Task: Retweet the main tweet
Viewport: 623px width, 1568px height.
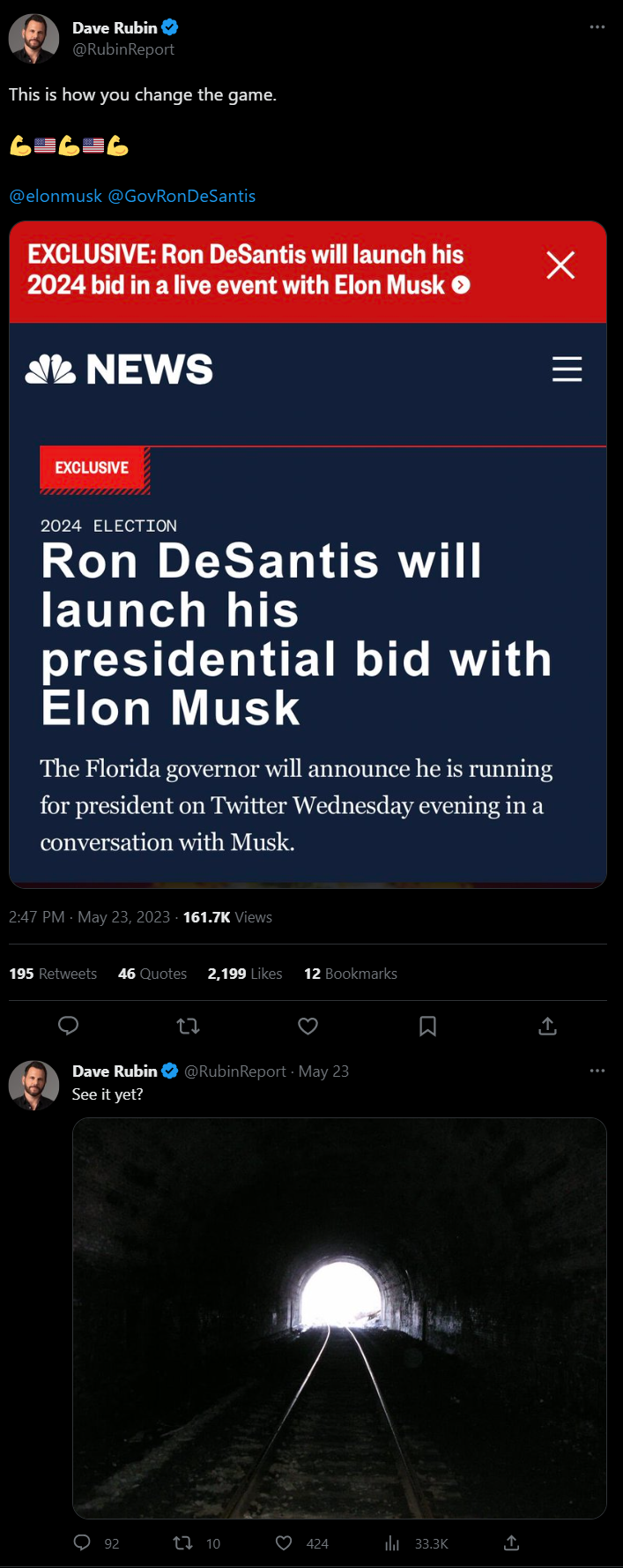Action: (x=188, y=1026)
